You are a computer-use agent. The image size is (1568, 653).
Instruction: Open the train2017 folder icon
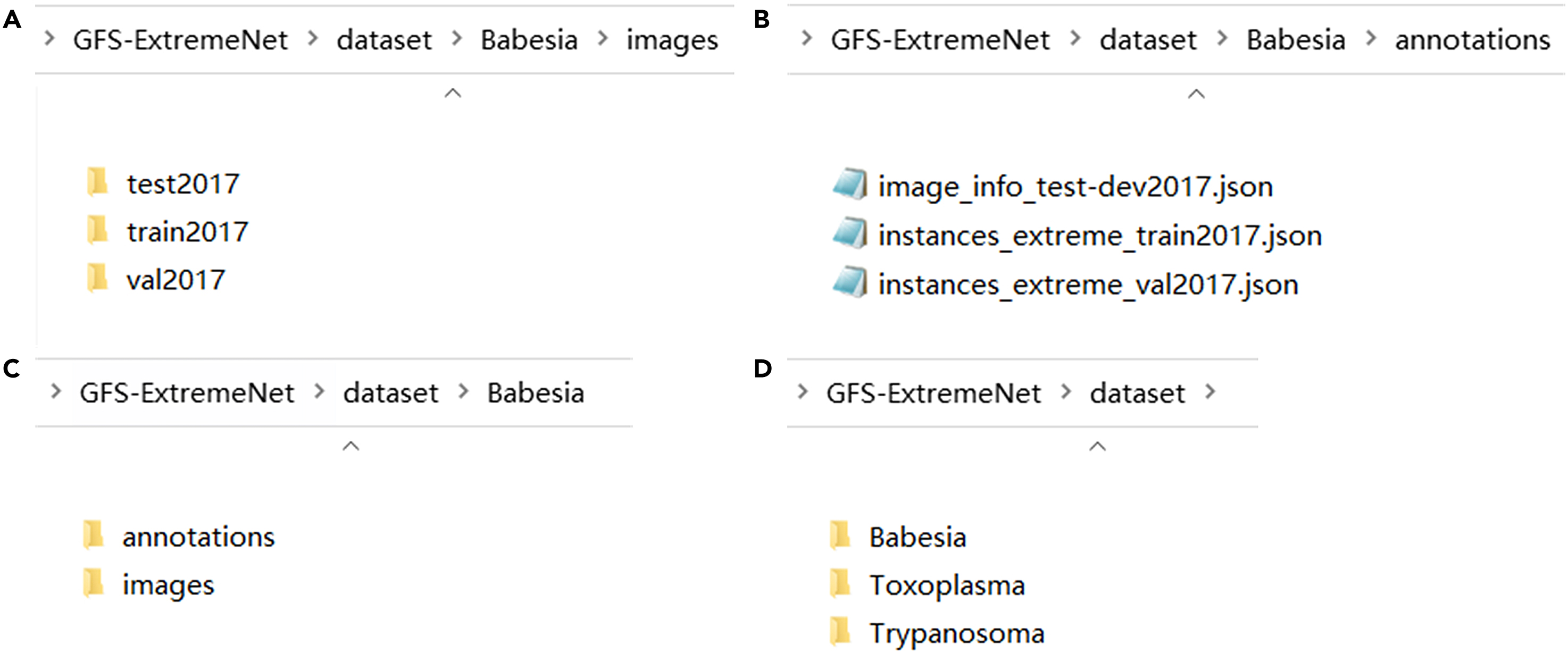pos(97,231)
